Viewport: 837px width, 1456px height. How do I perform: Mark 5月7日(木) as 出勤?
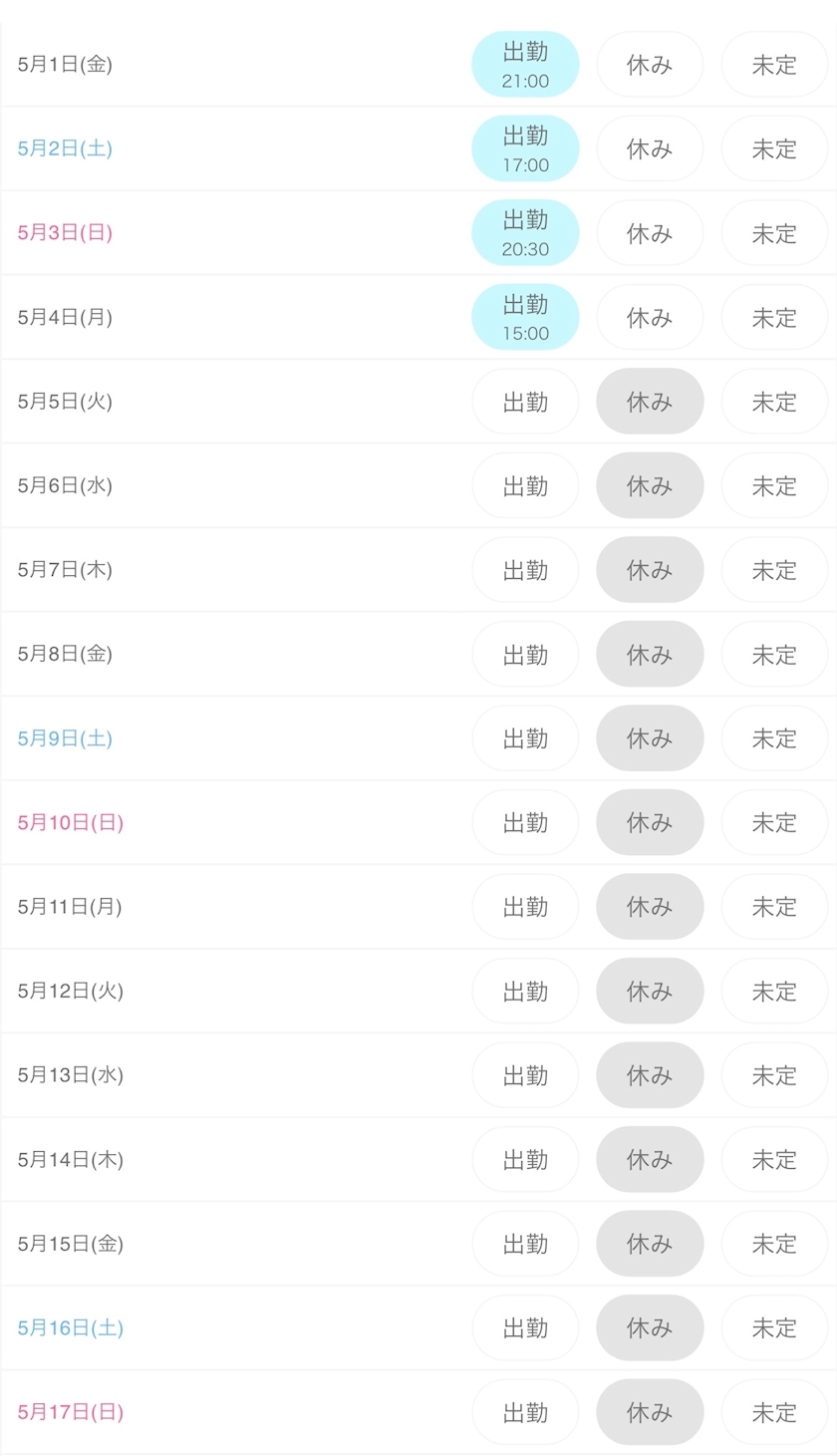pos(525,570)
